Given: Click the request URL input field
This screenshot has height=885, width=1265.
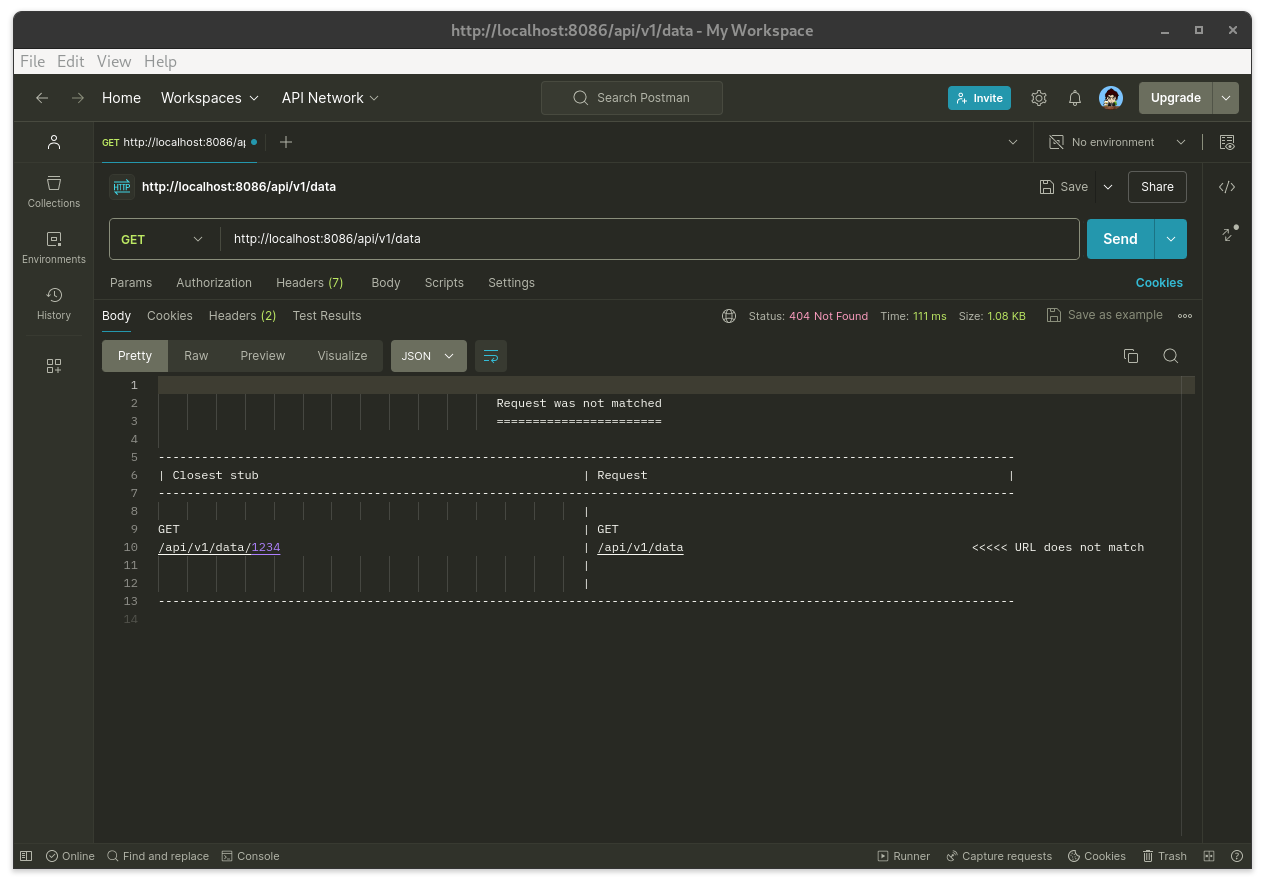Looking at the screenshot, I should [x=650, y=239].
